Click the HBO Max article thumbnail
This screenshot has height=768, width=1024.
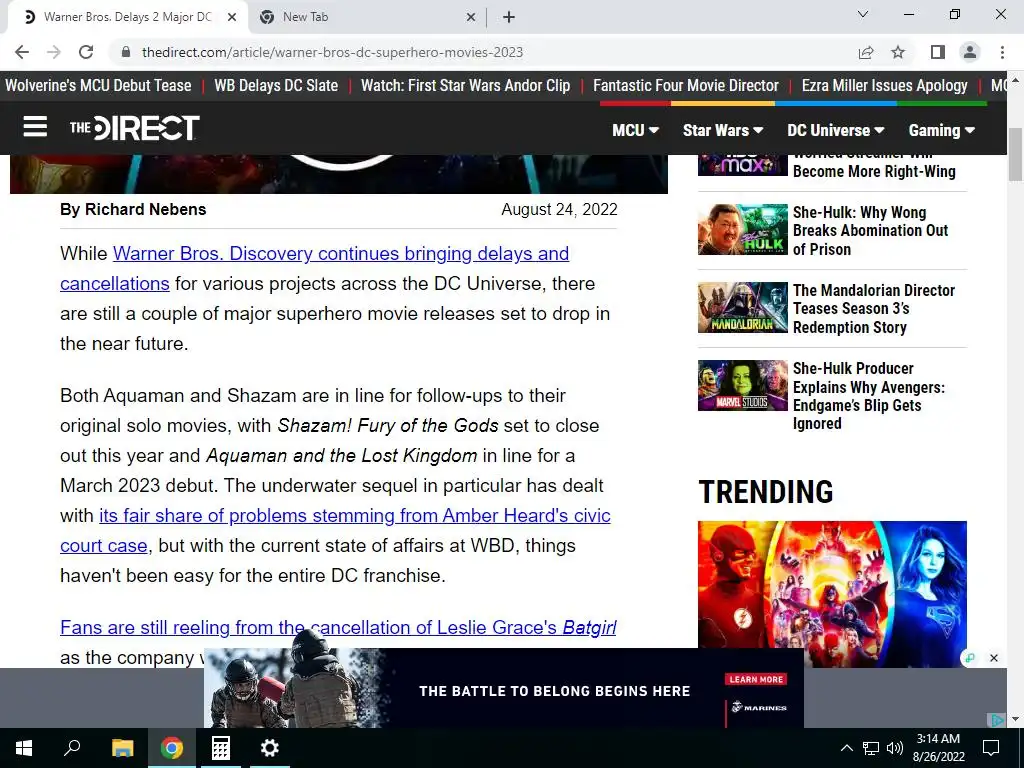743,165
